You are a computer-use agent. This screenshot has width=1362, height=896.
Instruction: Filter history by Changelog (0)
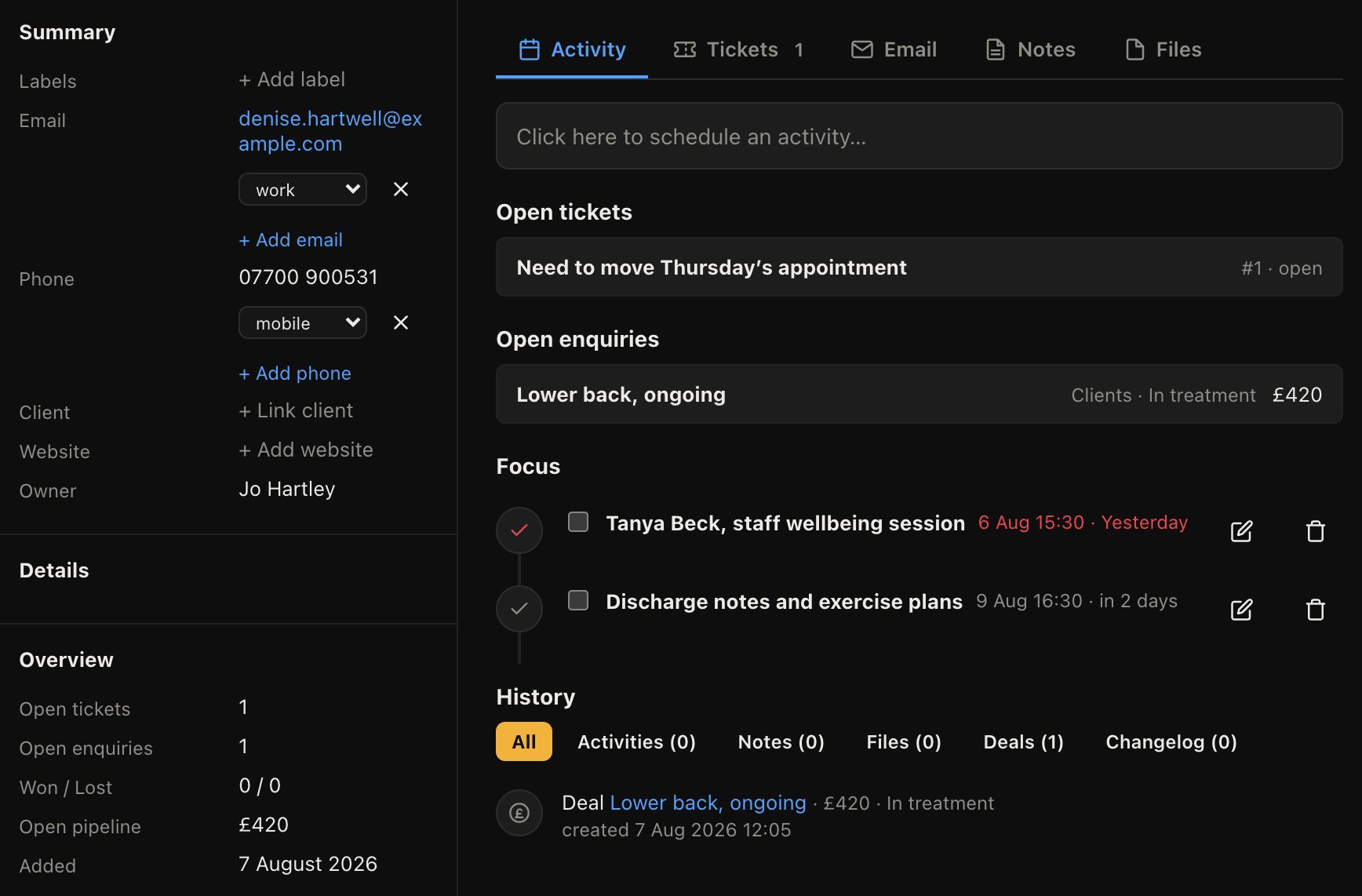pyautogui.click(x=1171, y=741)
